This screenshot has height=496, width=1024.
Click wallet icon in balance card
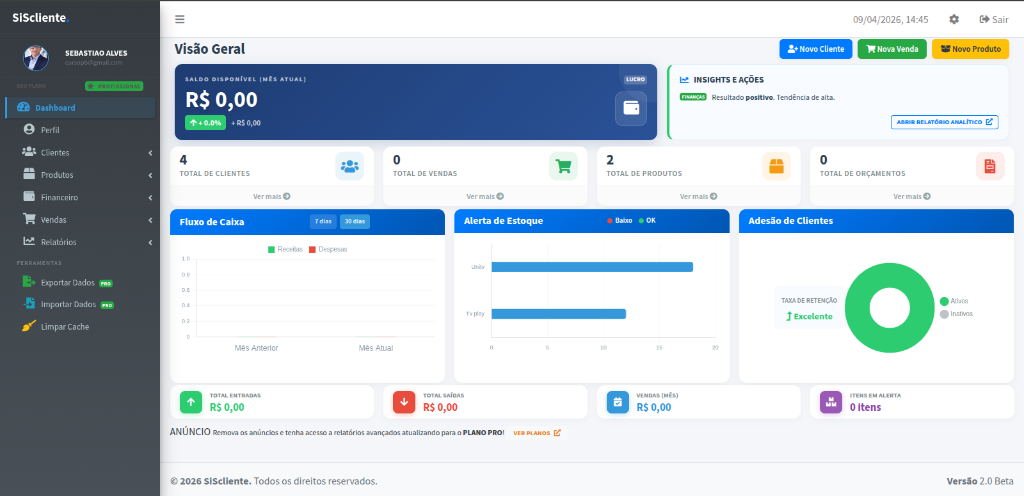coord(631,108)
